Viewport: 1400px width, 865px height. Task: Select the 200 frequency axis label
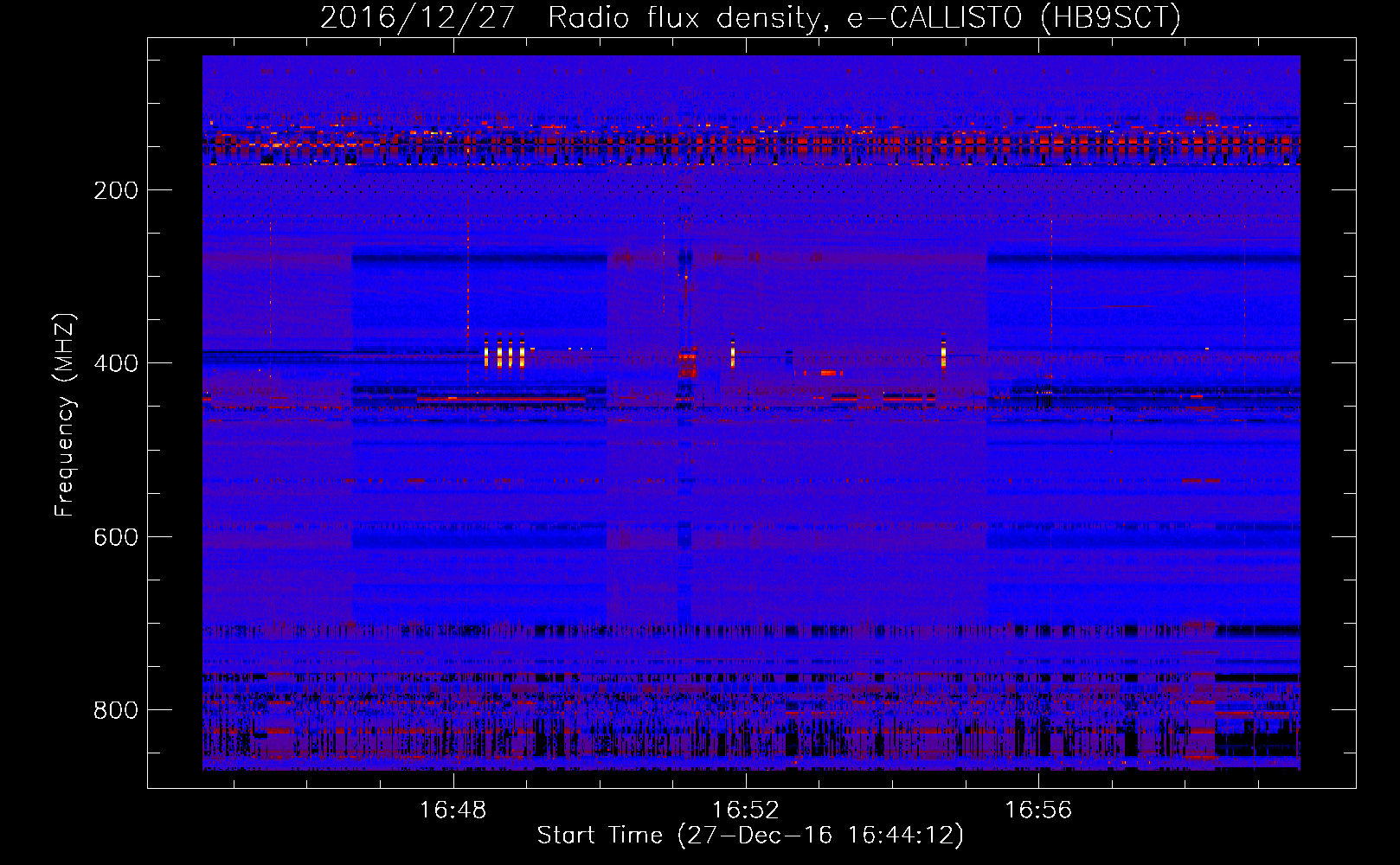116,190
